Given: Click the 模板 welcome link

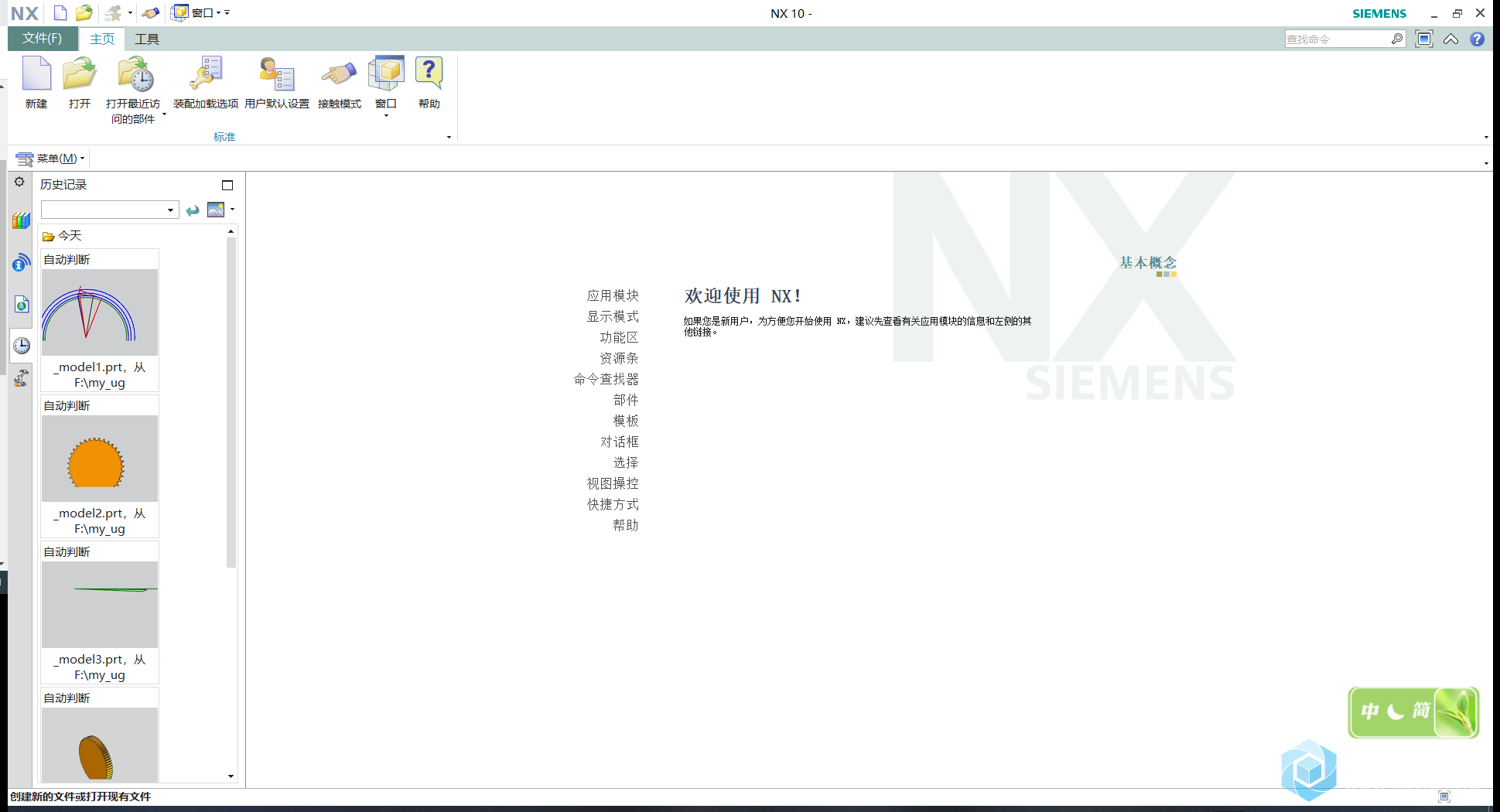Looking at the screenshot, I should point(626,421).
